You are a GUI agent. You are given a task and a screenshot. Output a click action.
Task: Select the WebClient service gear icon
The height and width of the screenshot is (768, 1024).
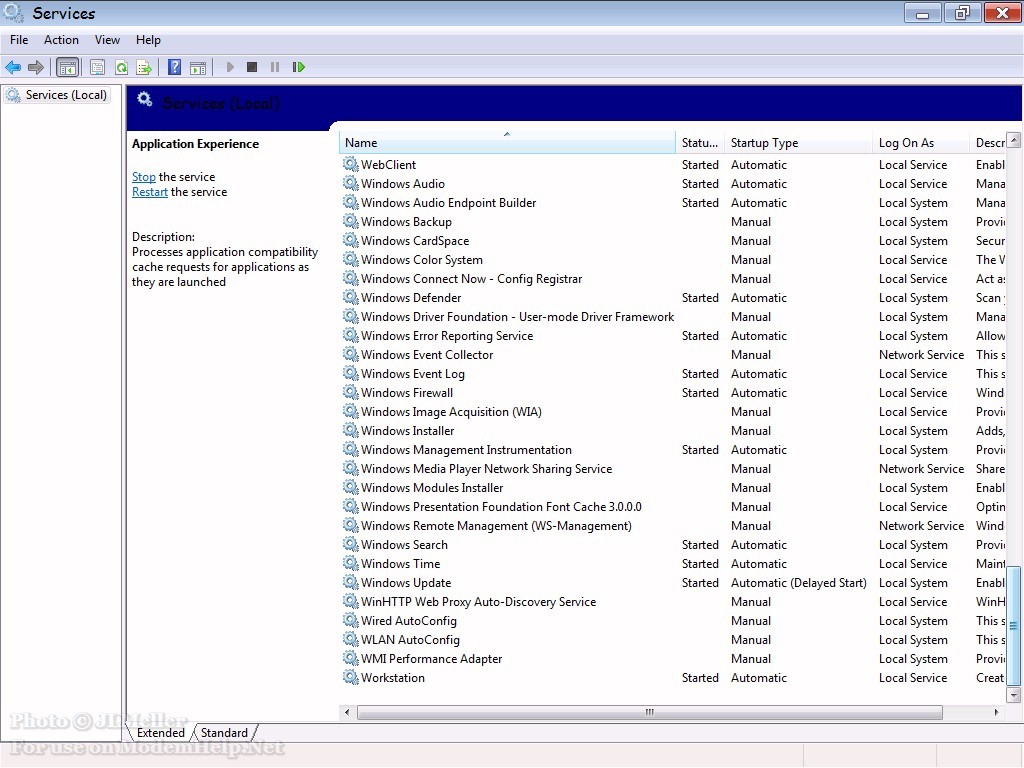click(x=351, y=164)
